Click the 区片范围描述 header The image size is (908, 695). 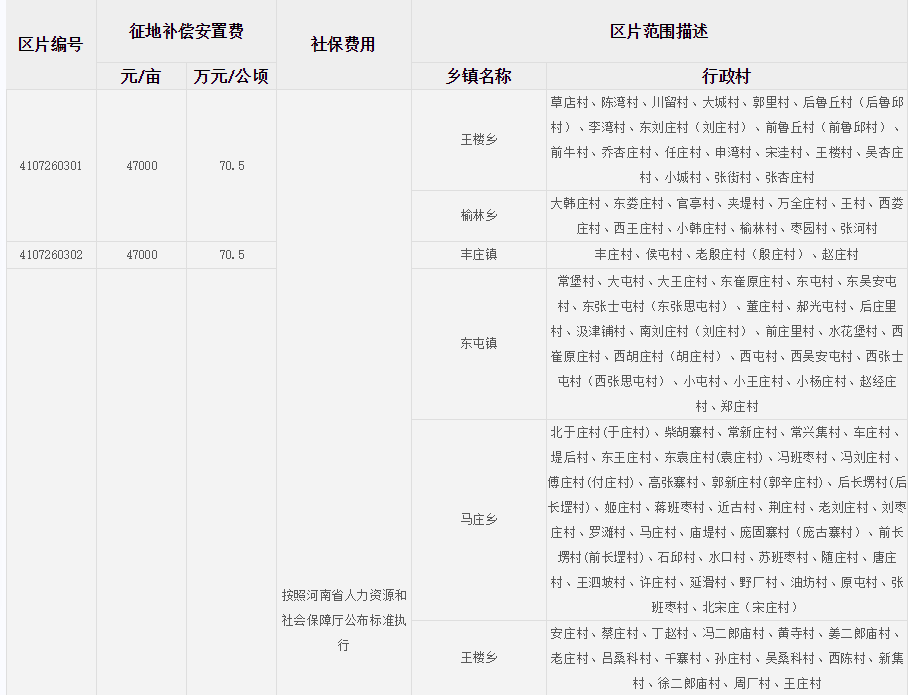click(659, 31)
